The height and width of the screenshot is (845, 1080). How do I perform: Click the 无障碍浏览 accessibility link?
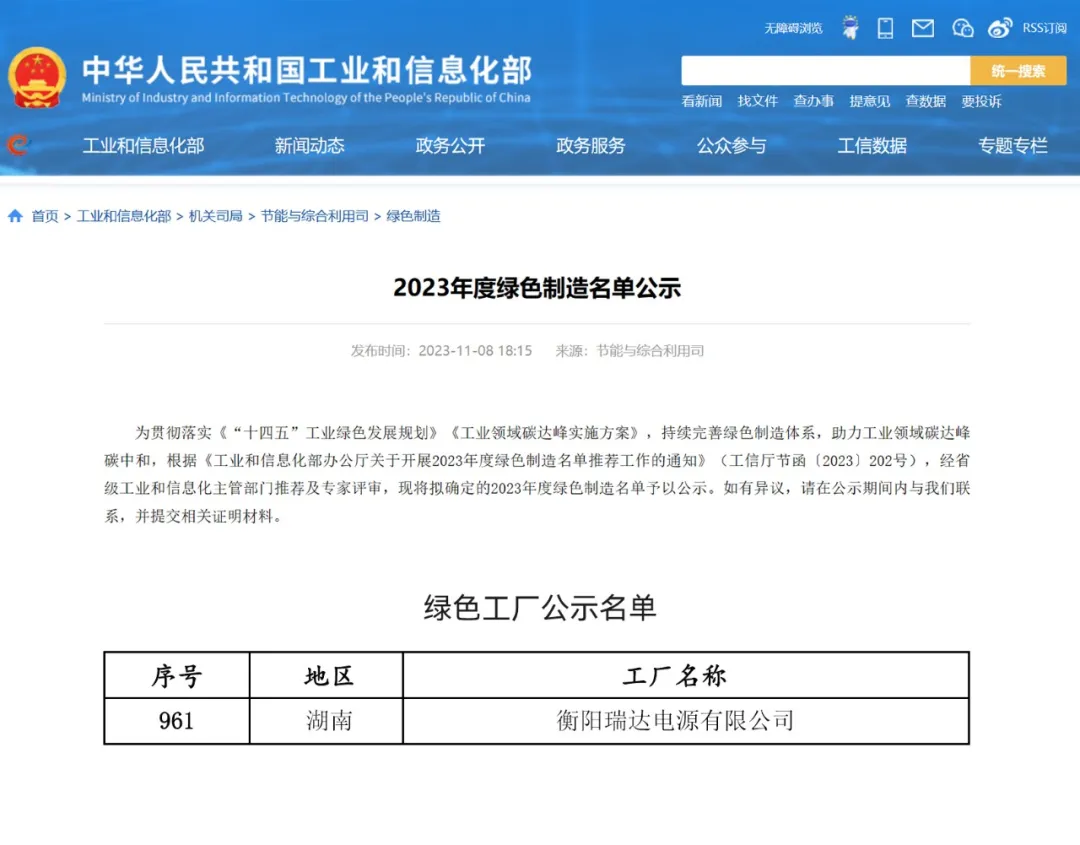point(793,28)
